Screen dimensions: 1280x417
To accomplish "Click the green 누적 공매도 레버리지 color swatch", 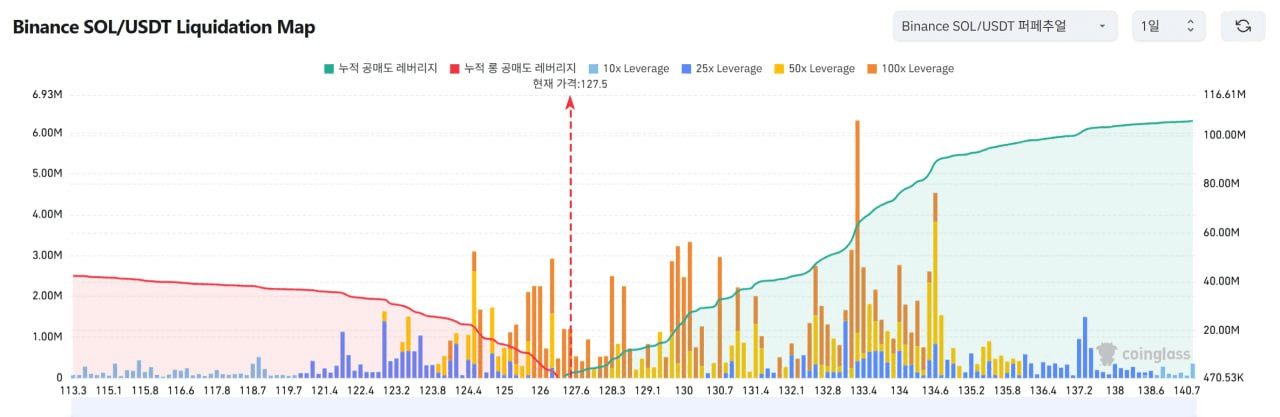I will [x=328, y=69].
